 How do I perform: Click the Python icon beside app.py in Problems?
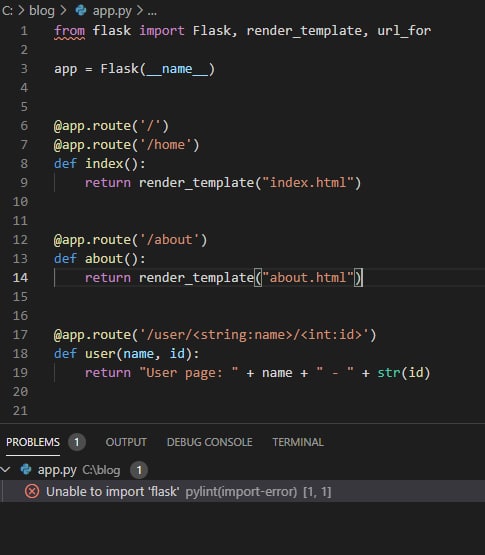26,469
